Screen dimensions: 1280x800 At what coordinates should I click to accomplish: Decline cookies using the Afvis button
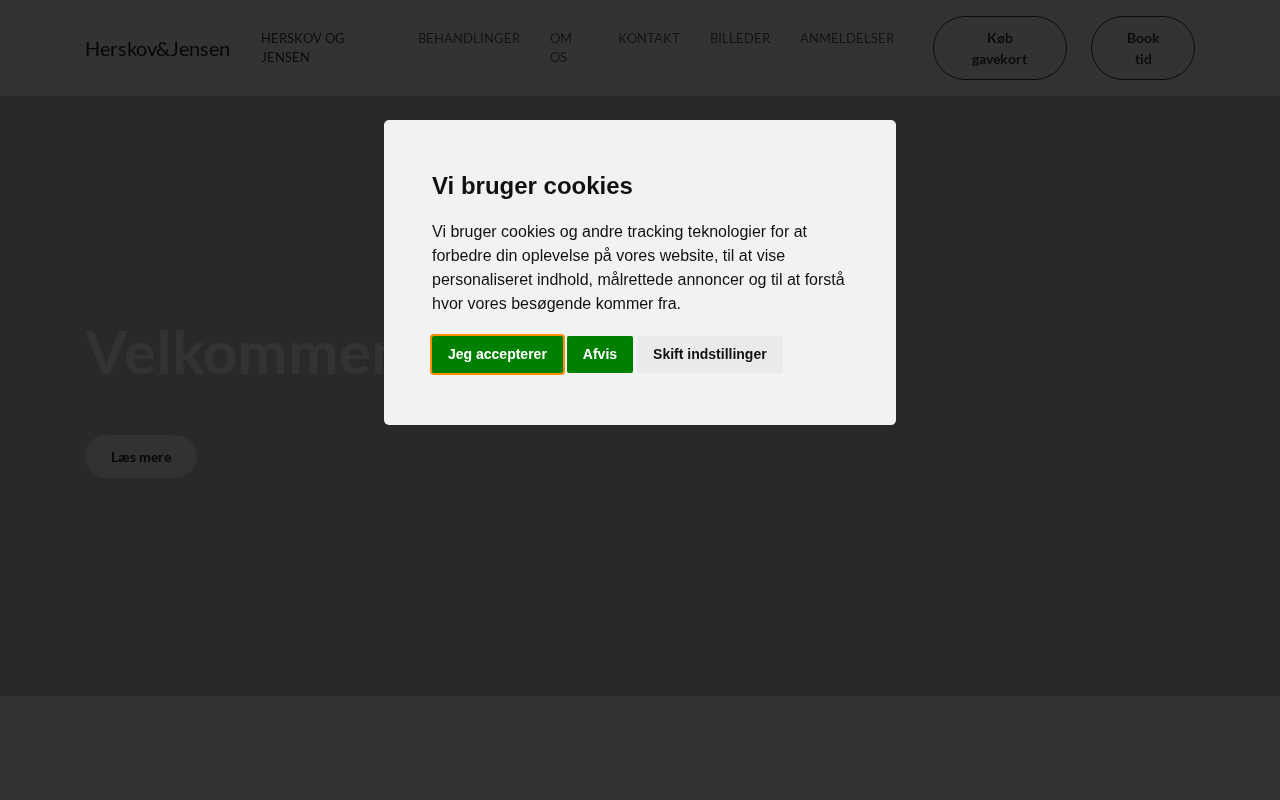click(600, 354)
